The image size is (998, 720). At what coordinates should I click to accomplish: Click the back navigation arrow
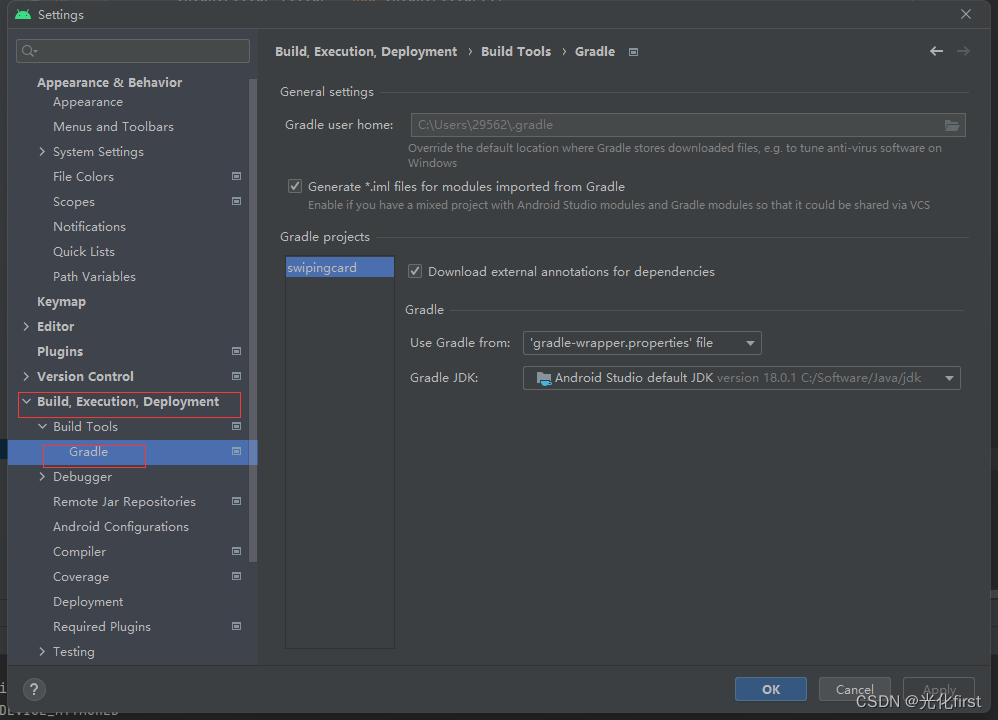[936, 52]
